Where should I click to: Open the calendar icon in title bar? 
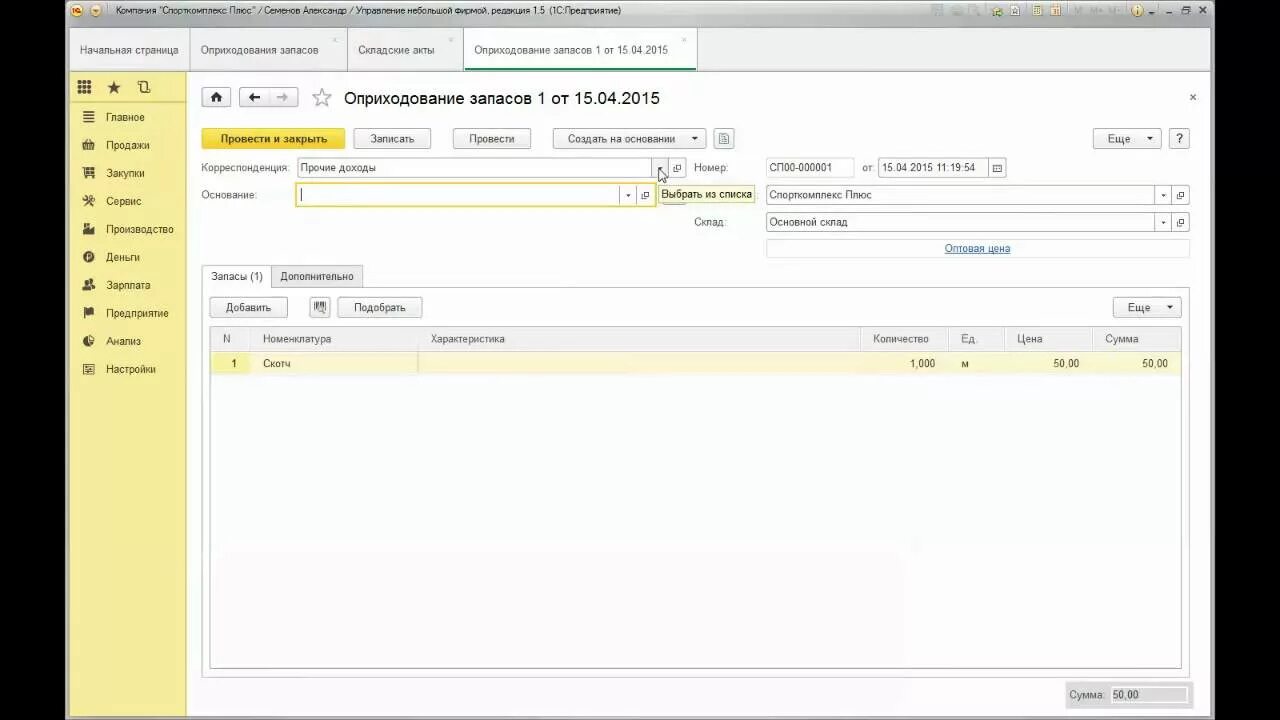pyautogui.click(x=1057, y=10)
